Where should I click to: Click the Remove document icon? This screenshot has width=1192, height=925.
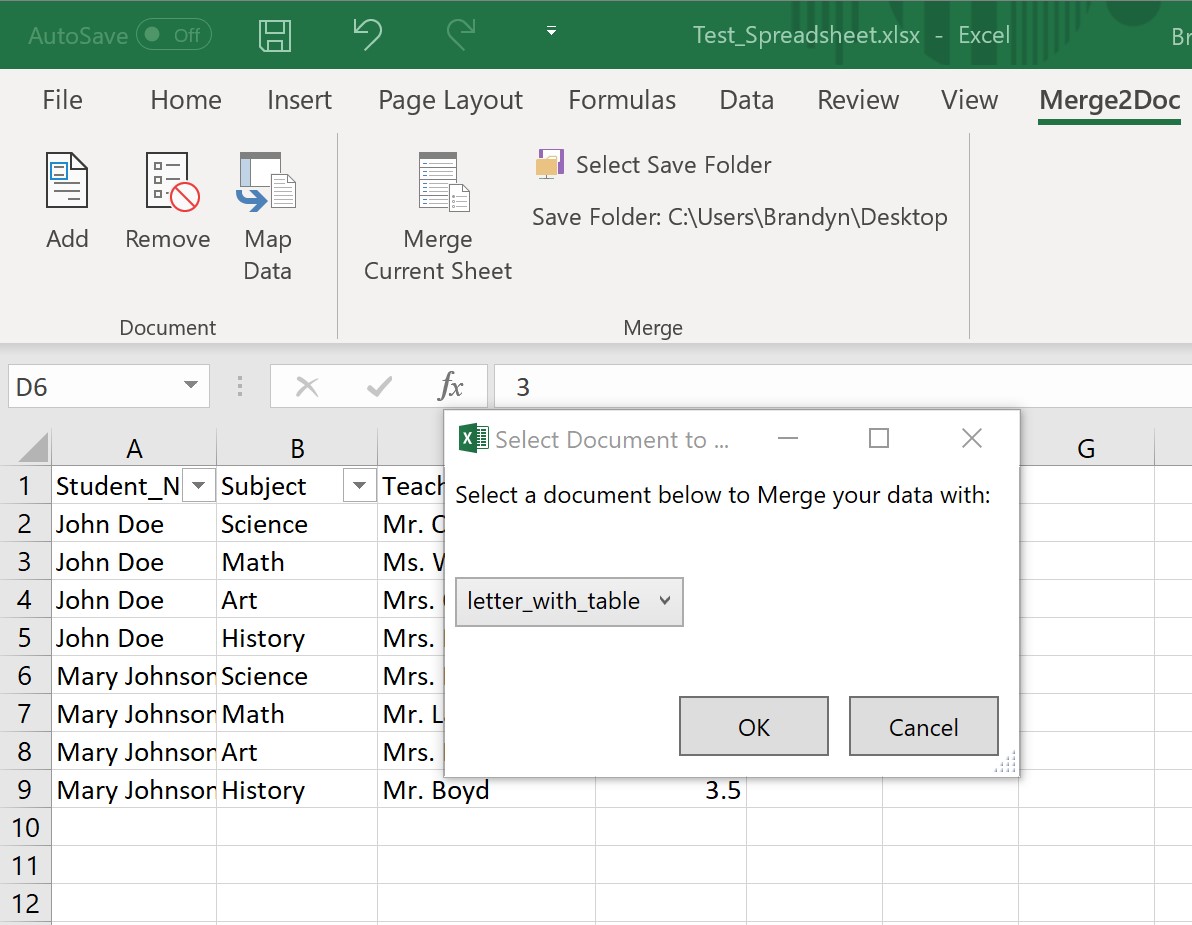(172, 181)
